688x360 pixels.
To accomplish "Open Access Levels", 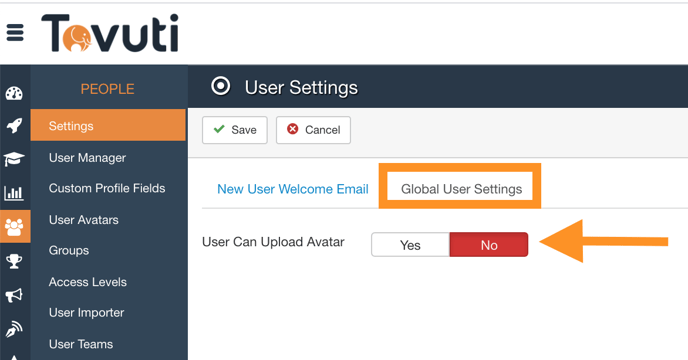I will [88, 282].
